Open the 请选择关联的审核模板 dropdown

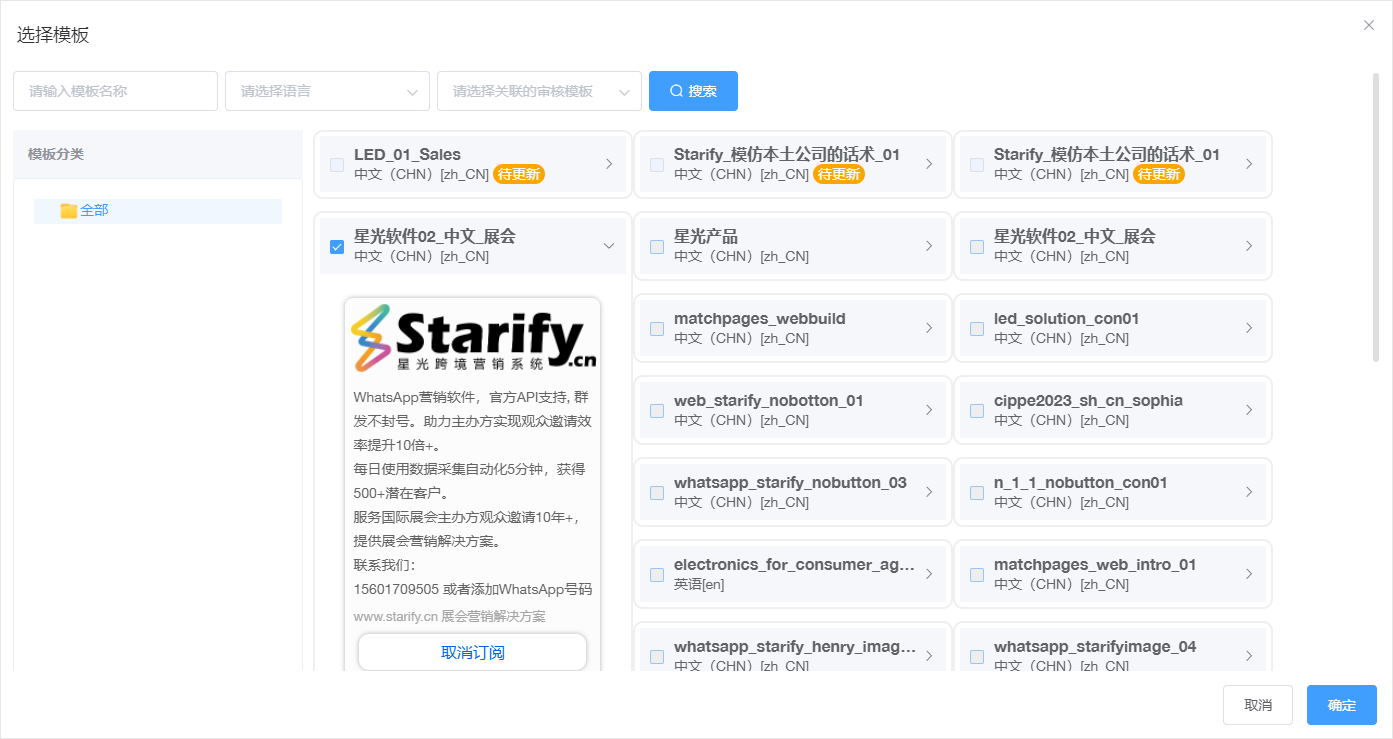(x=539, y=91)
